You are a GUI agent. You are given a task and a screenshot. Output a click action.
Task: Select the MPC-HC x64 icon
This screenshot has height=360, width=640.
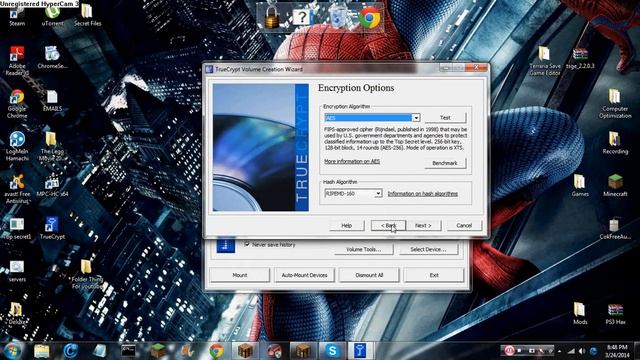pos(52,186)
